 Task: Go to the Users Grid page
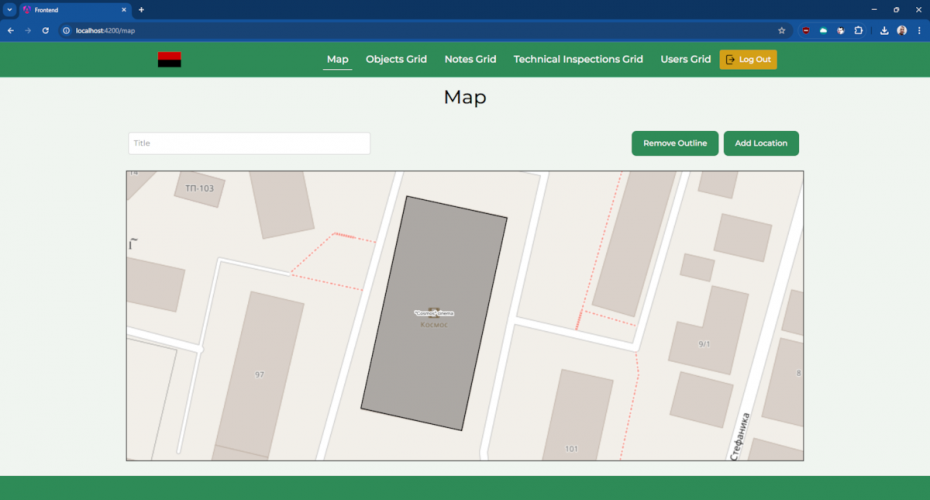[685, 59]
